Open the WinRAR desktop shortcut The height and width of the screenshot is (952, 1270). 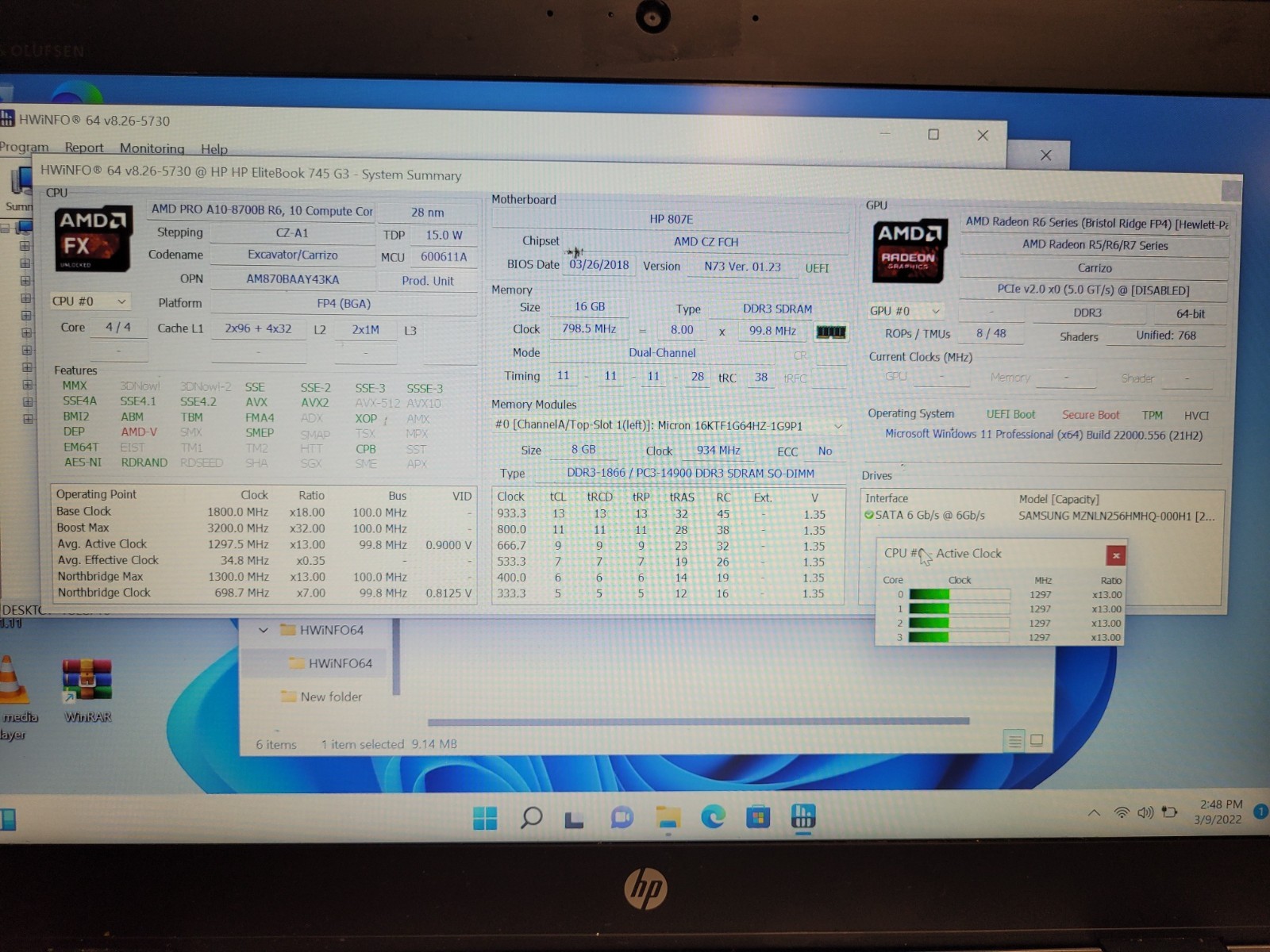point(87,690)
